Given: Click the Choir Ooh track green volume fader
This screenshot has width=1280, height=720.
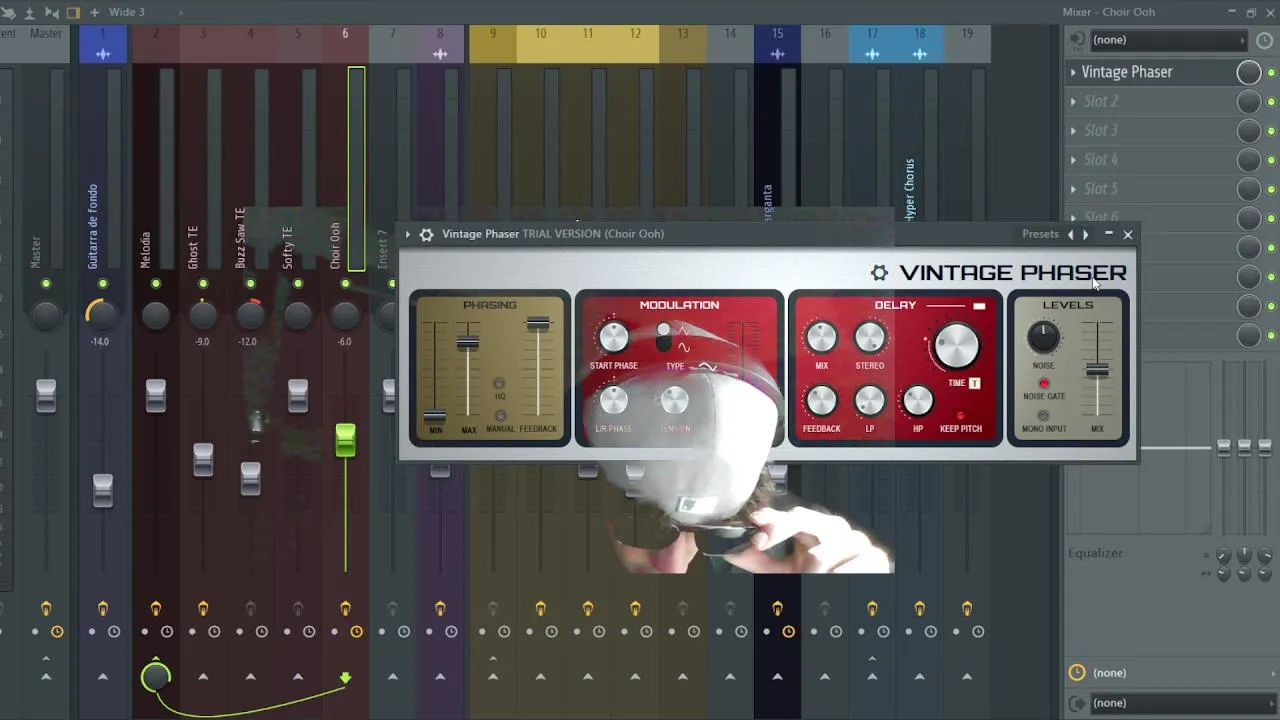Looking at the screenshot, I should (345, 440).
